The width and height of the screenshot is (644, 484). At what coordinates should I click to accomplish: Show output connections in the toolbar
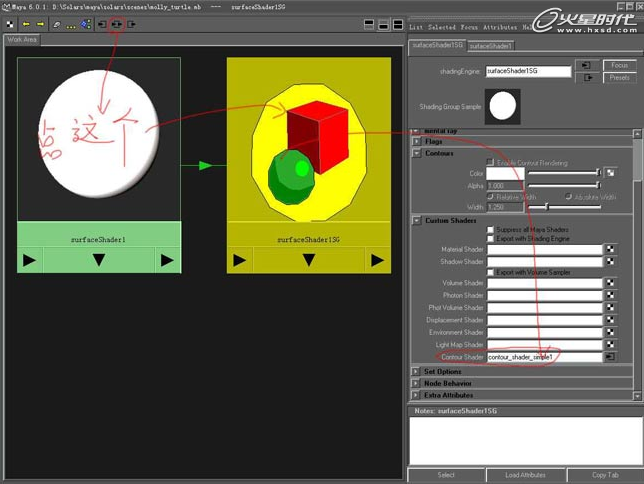[x=131, y=25]
